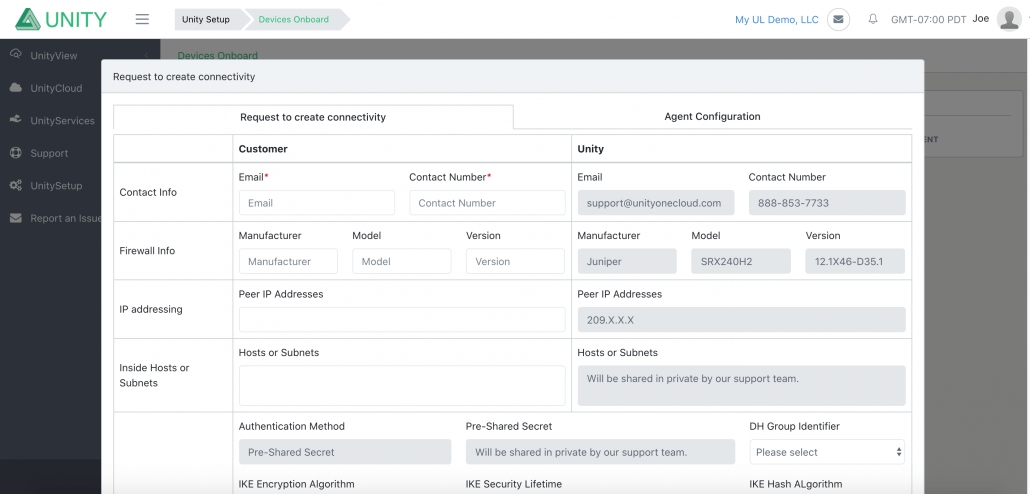Screen dimensions: 1030x494
Task: Click Unity contact number 888-853-7733 field
Action: (x=827, y=203)
